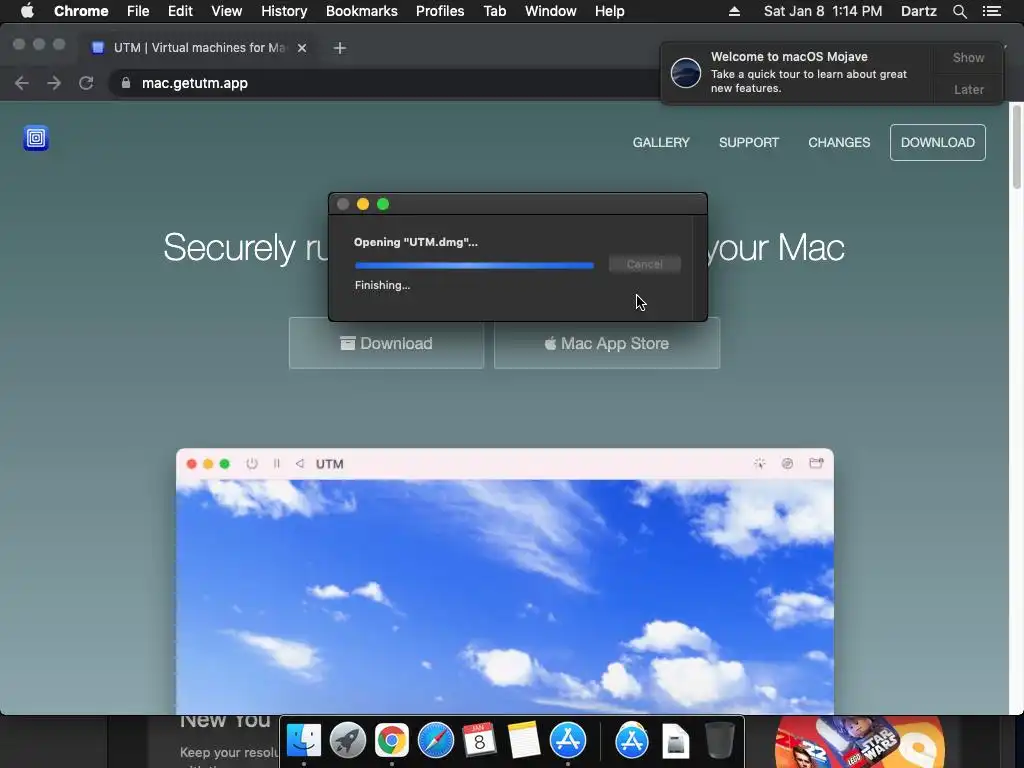The image size is (1024, 768).
Task: Open the Edit menu
Action: coord(180,11)
